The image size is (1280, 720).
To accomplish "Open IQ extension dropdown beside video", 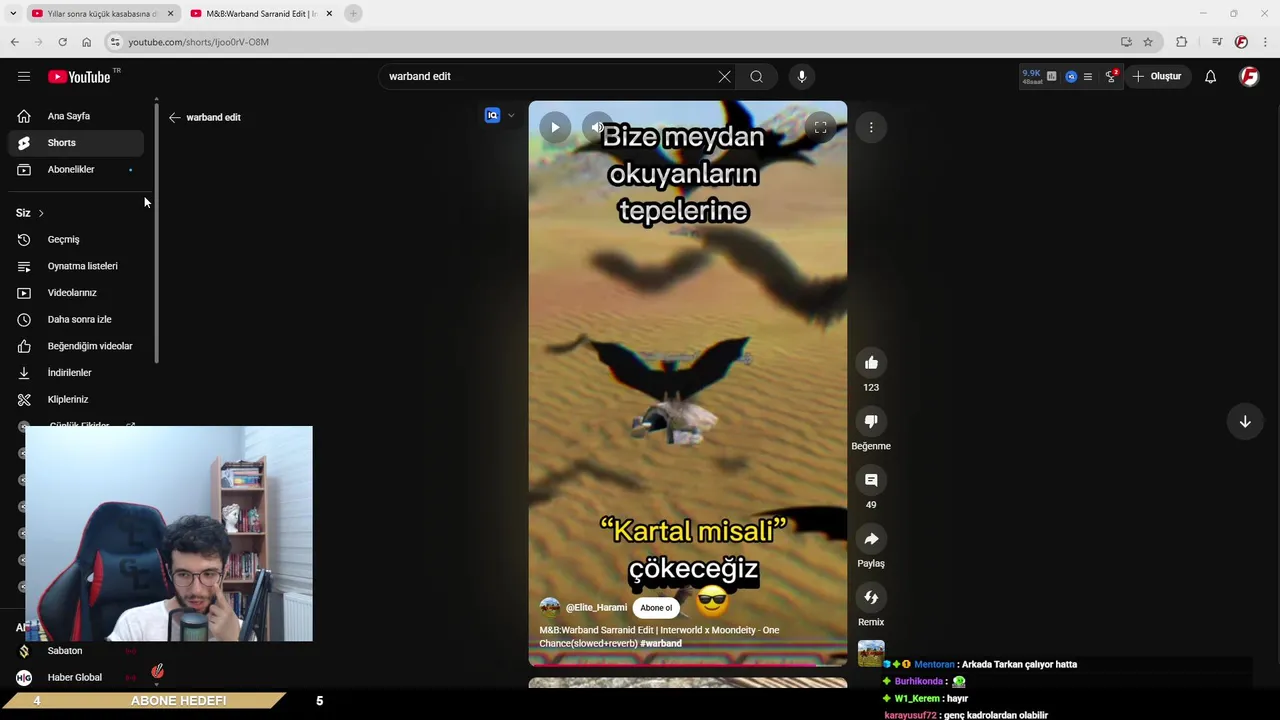I will (511, 116).
